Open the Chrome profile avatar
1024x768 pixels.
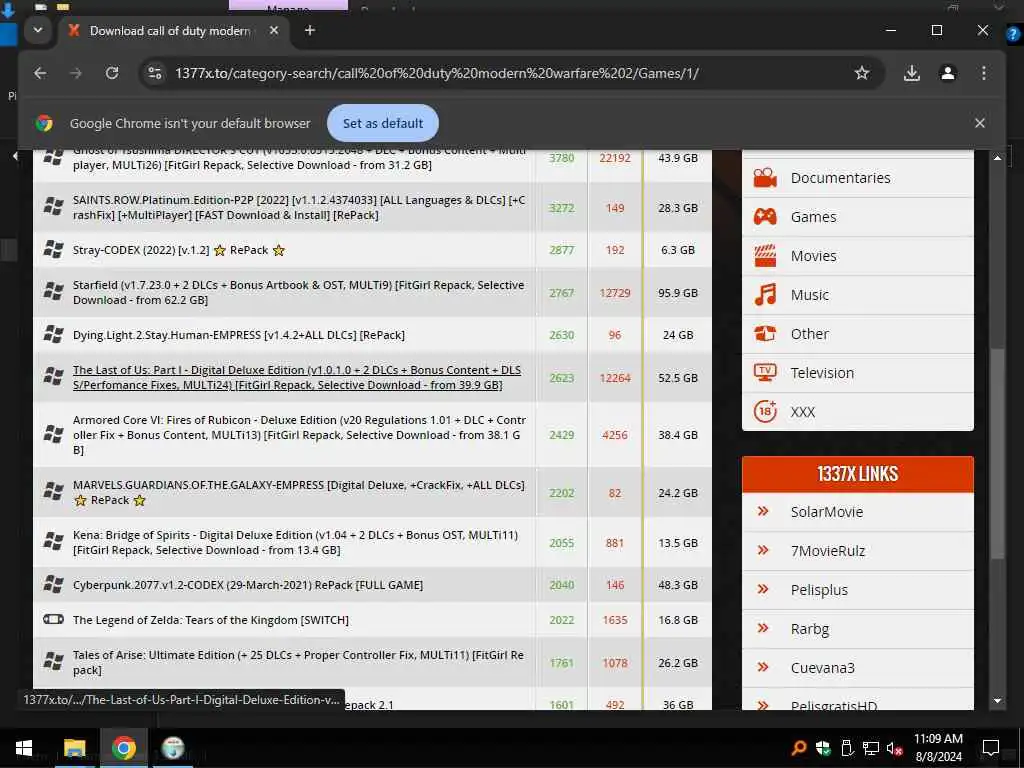[948, 73]
